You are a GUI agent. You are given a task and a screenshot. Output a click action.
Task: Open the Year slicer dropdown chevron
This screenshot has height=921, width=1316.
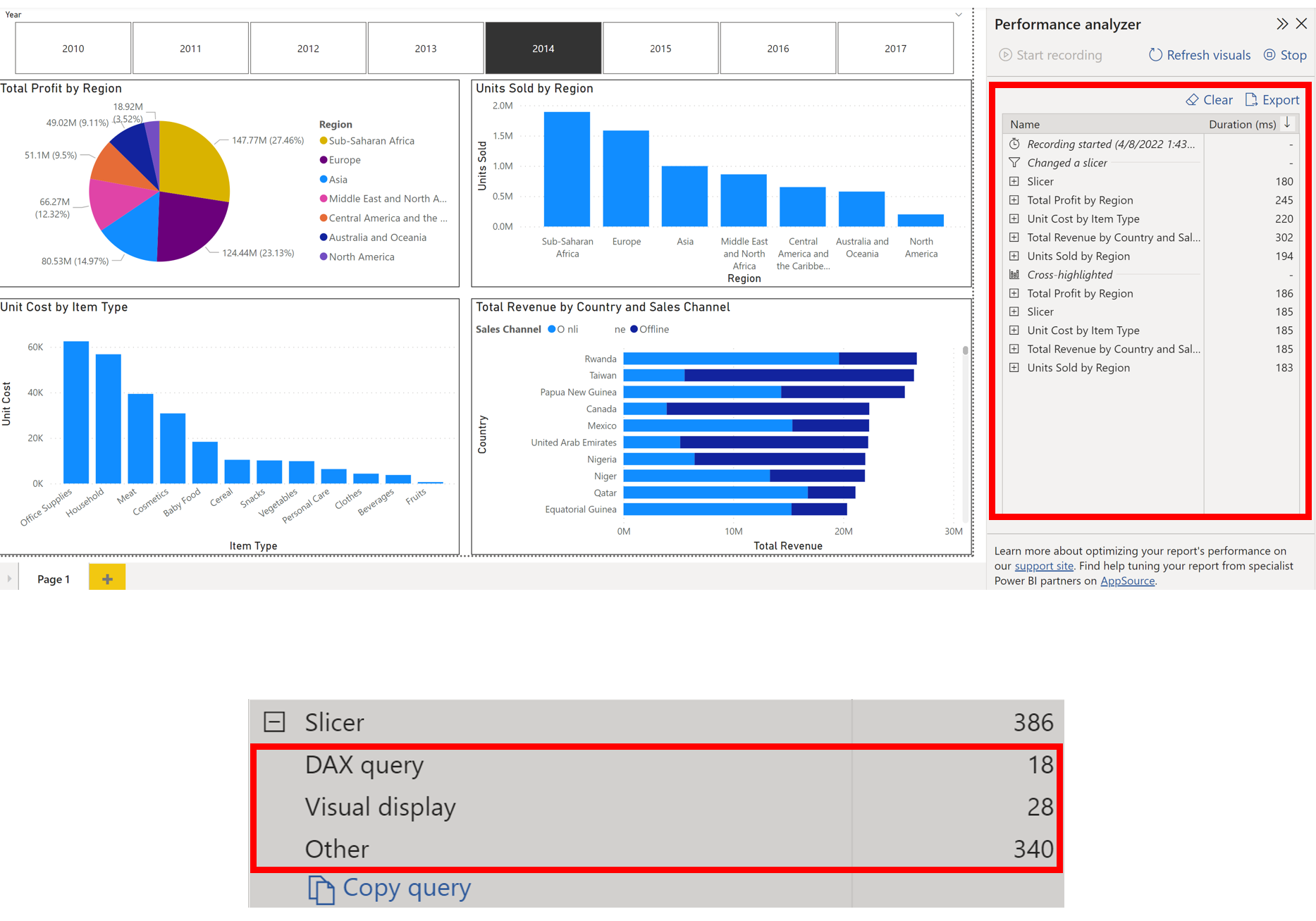pyautogui.click(x=957, y=14)
